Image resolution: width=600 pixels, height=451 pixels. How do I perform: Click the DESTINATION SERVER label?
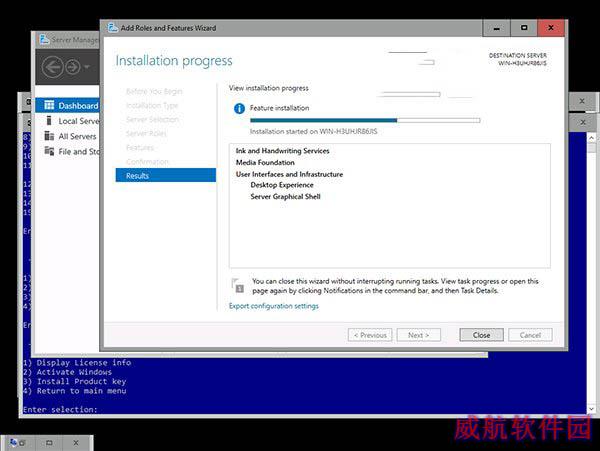pos(518,55)
